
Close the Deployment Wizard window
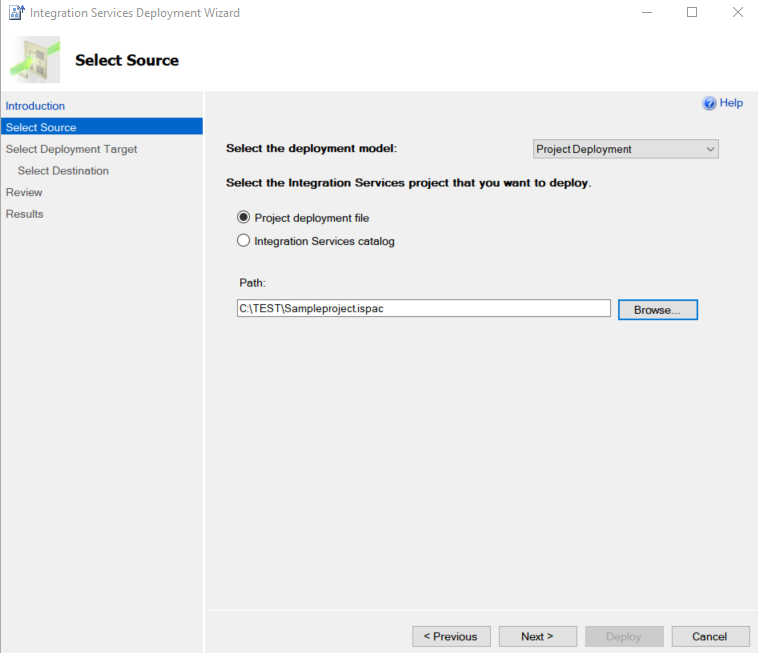(x=737, y=13)
